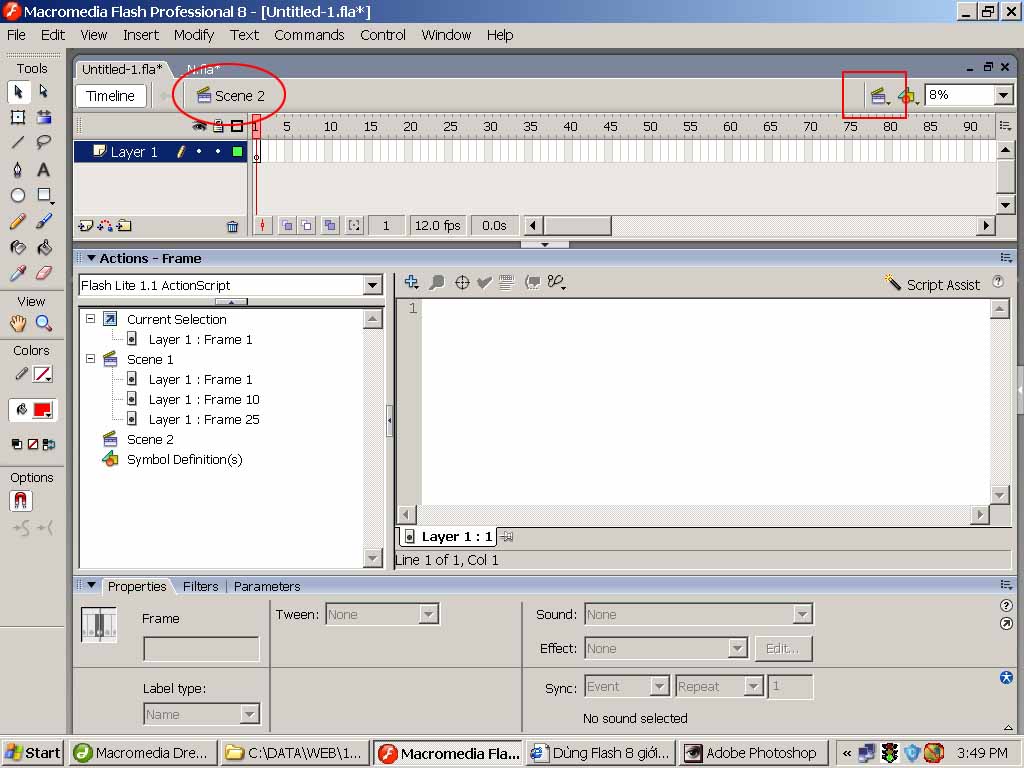
Task: Select the Brush tool
Action: (44, 221)
